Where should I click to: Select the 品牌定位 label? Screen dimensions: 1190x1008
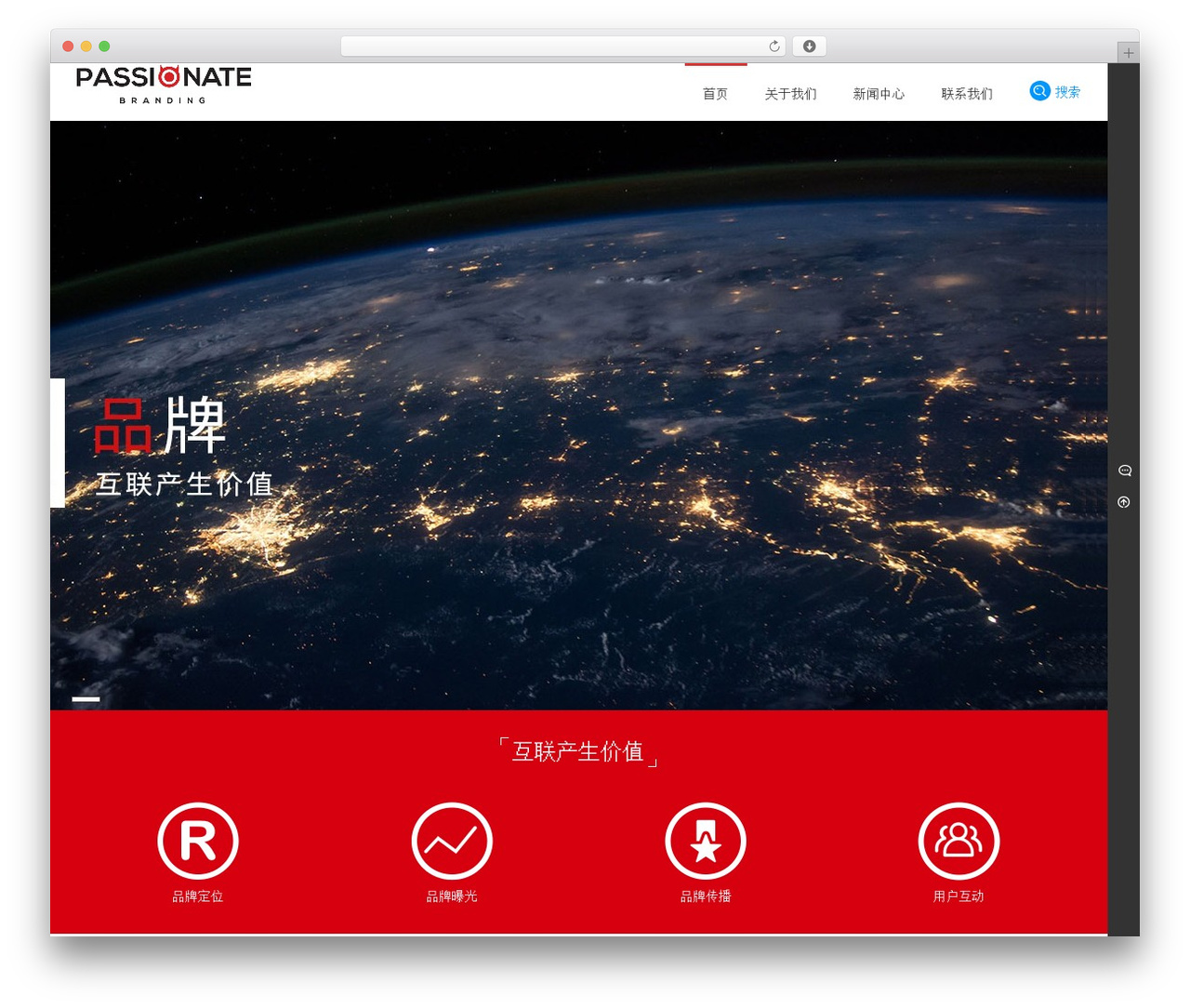[198, 896]
